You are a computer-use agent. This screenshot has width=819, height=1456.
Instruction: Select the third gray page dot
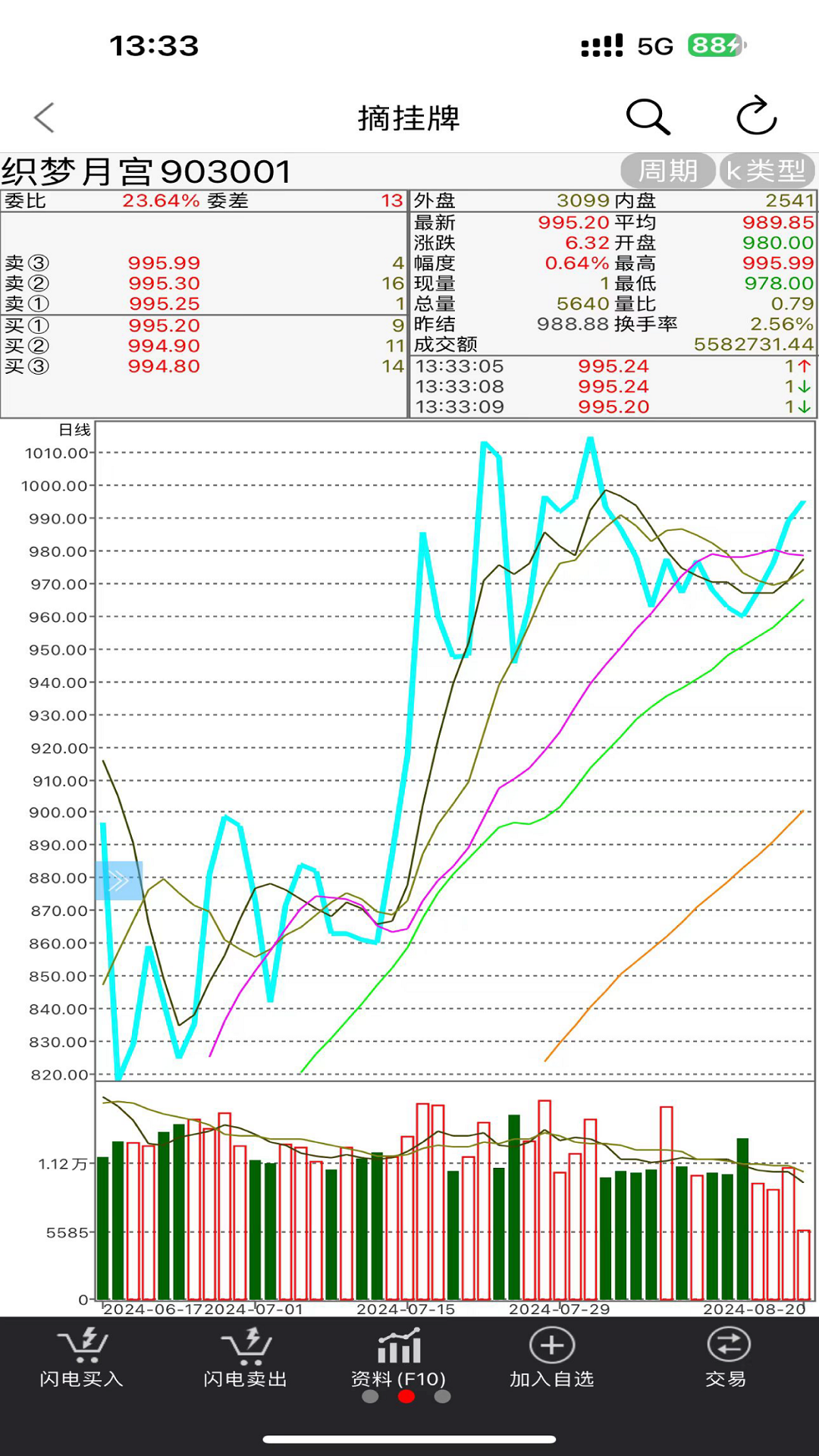click(443, 1397)
